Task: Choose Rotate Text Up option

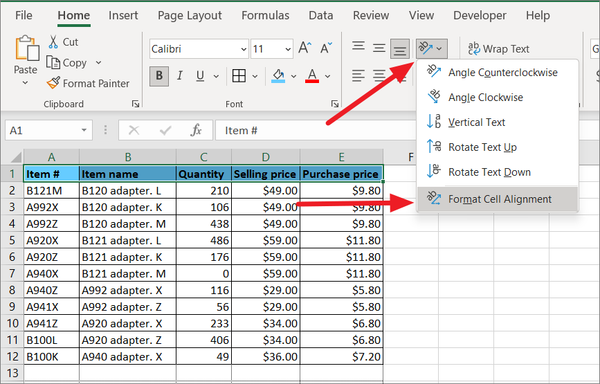Action: pos(497,147)
